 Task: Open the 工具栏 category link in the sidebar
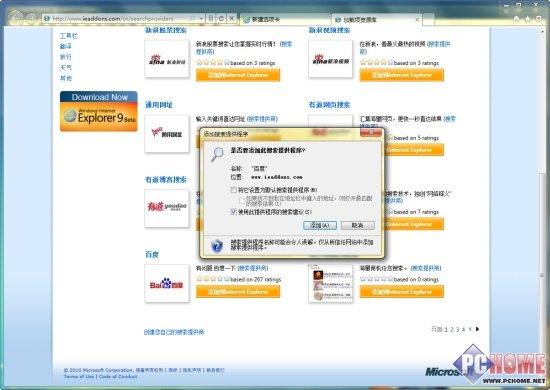click(x=68, y=36)
